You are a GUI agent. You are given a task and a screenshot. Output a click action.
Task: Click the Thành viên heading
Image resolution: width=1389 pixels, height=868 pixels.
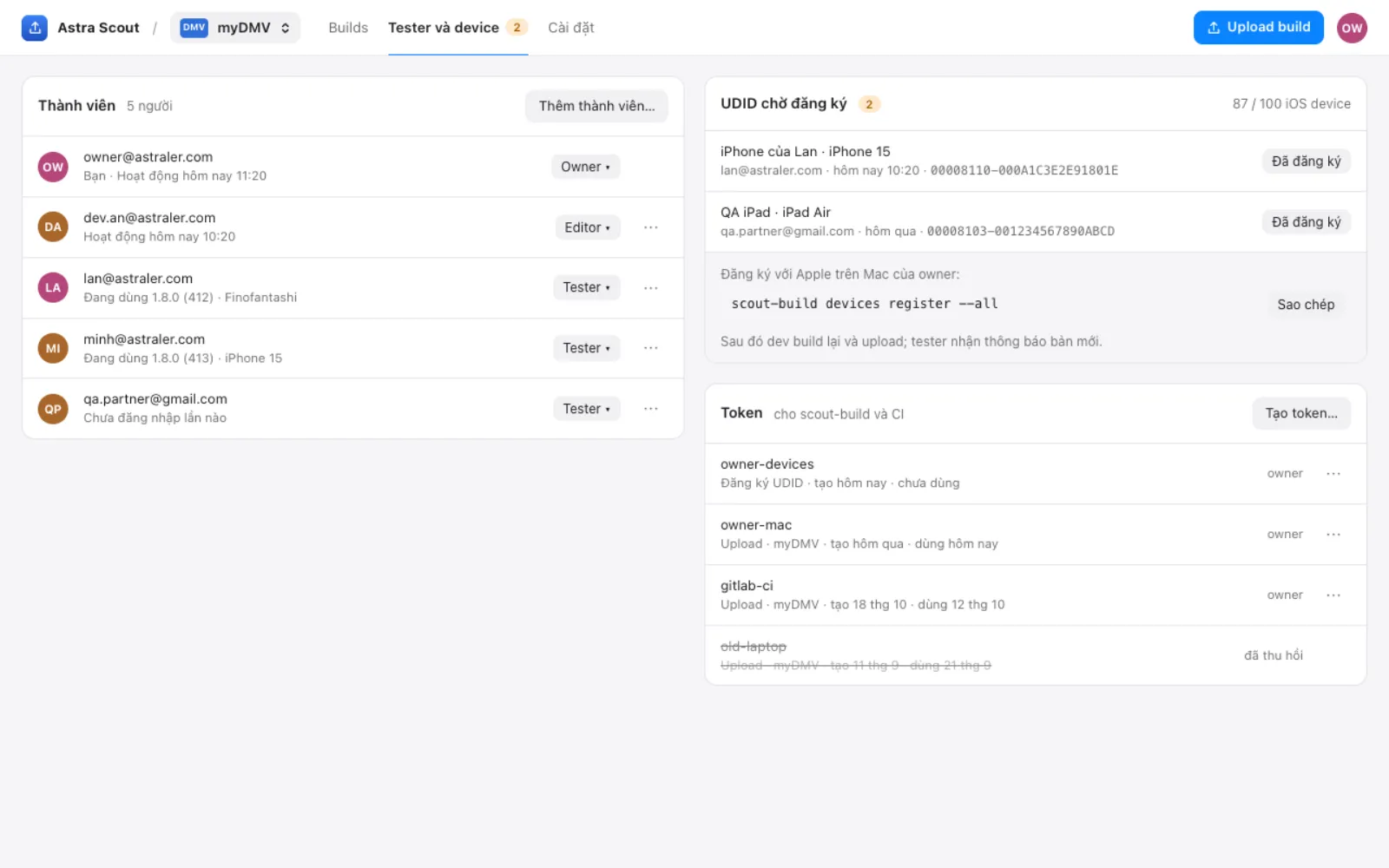coord(76,106)
